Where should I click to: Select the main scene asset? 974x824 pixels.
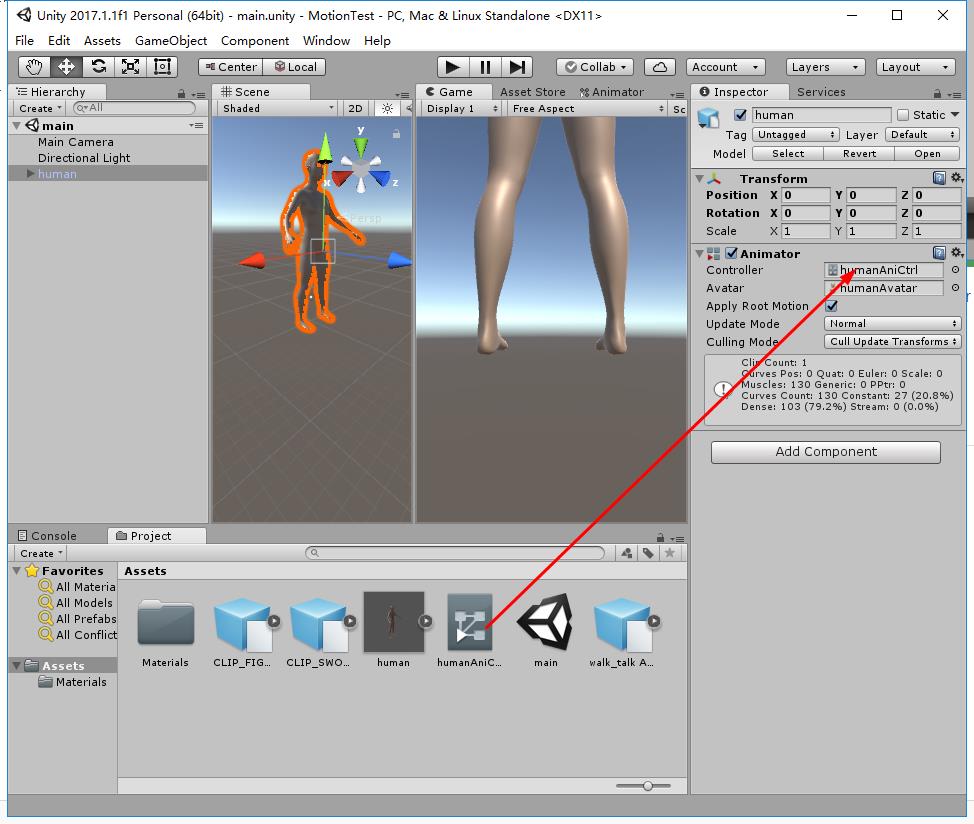click(x=545, y=622)
